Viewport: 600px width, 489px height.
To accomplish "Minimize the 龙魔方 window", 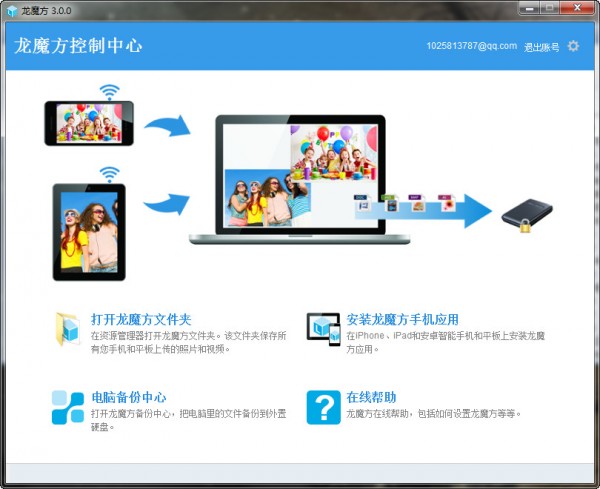I will pyautogui.click(x=530, y=8).
